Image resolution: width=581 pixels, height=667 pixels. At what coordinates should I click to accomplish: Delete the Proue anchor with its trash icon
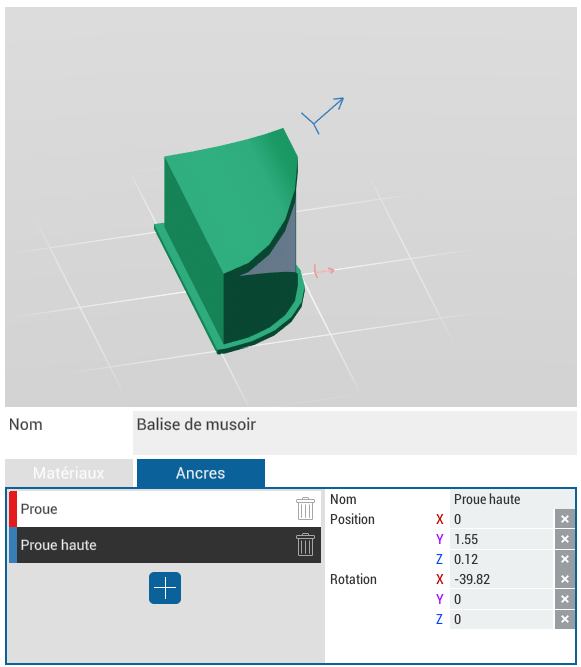pyautogui.click(x=305, y=508)
